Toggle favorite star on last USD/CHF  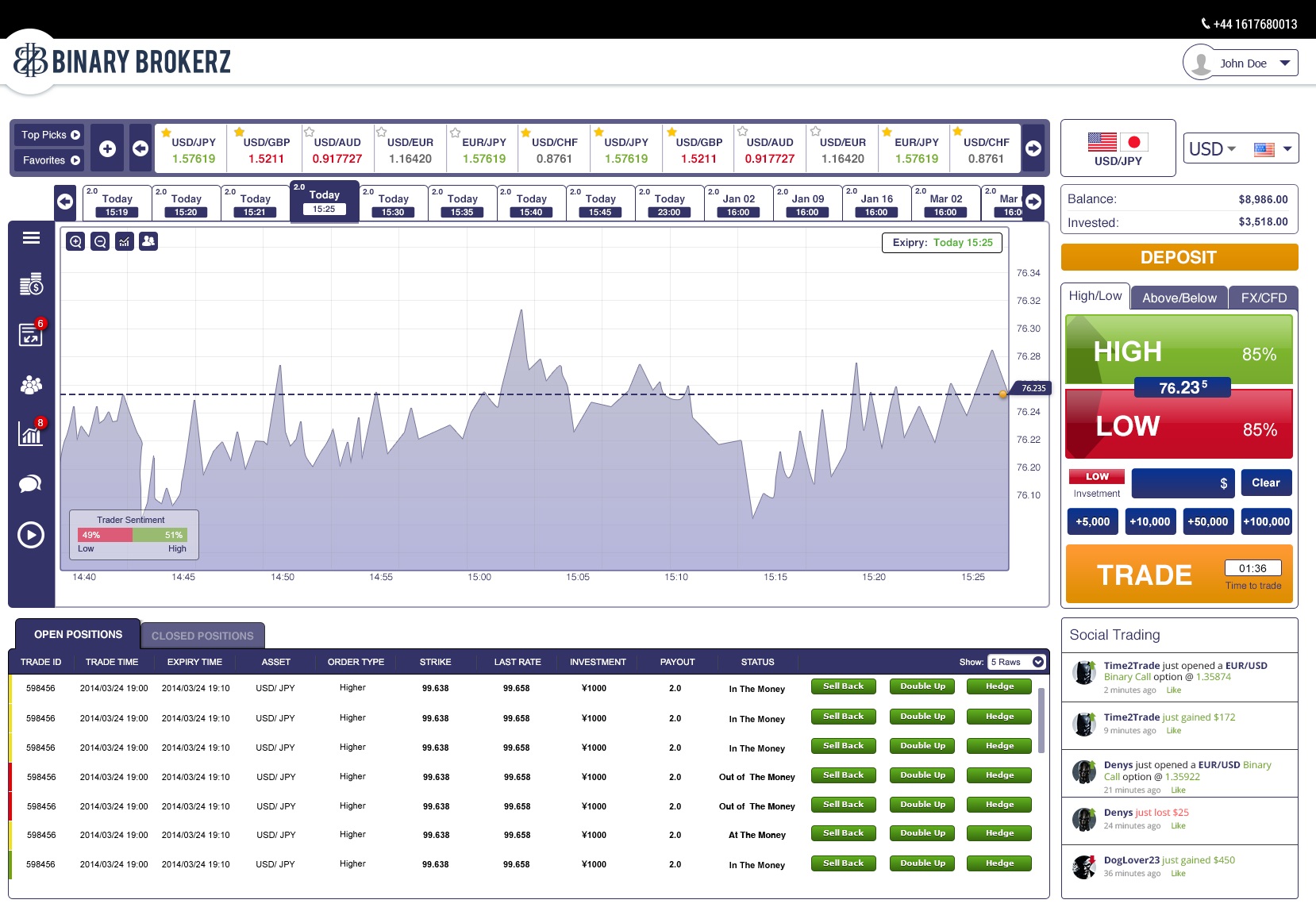(958, 132)
